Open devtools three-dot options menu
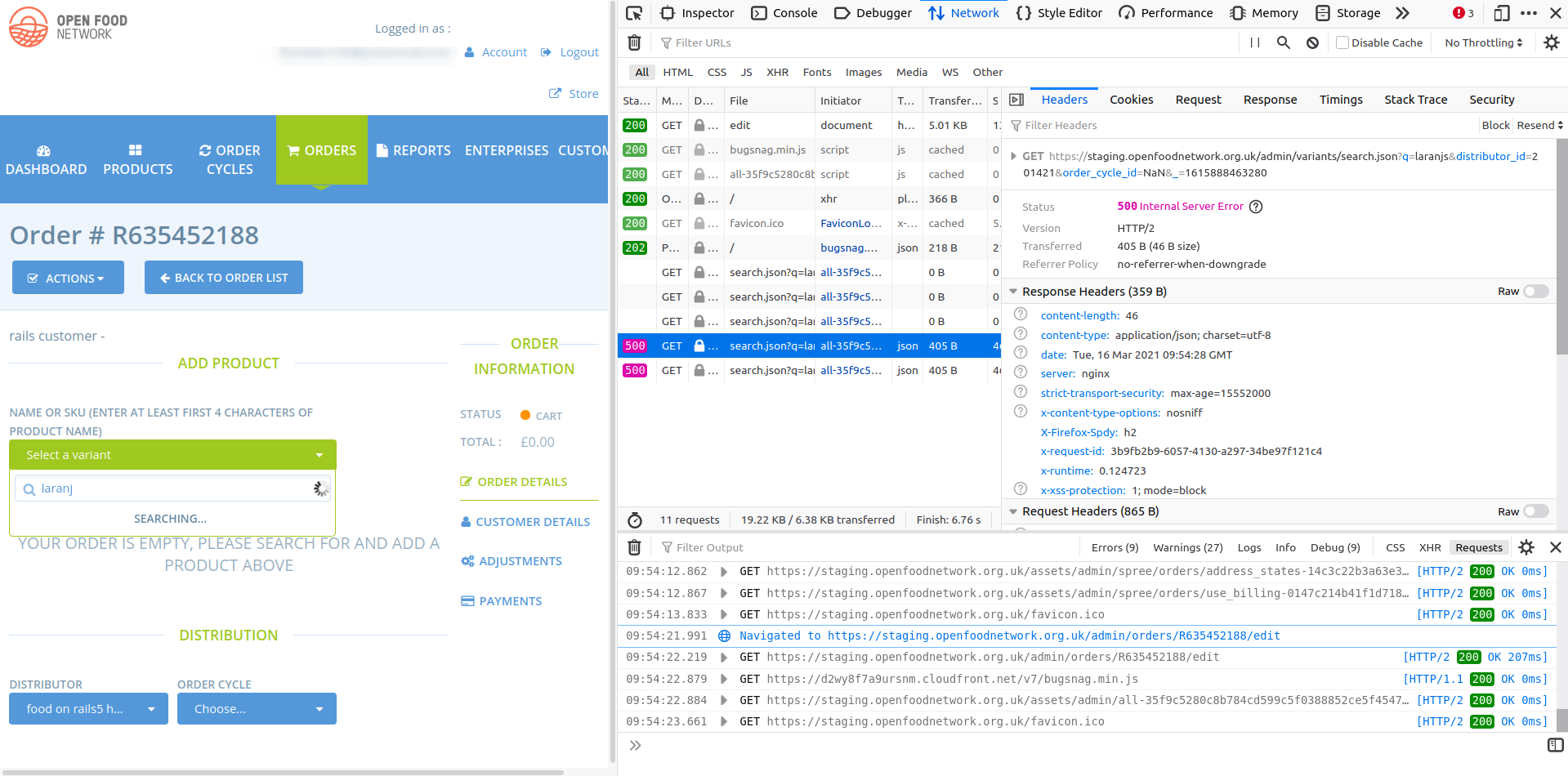 [x=1529, y=13]
